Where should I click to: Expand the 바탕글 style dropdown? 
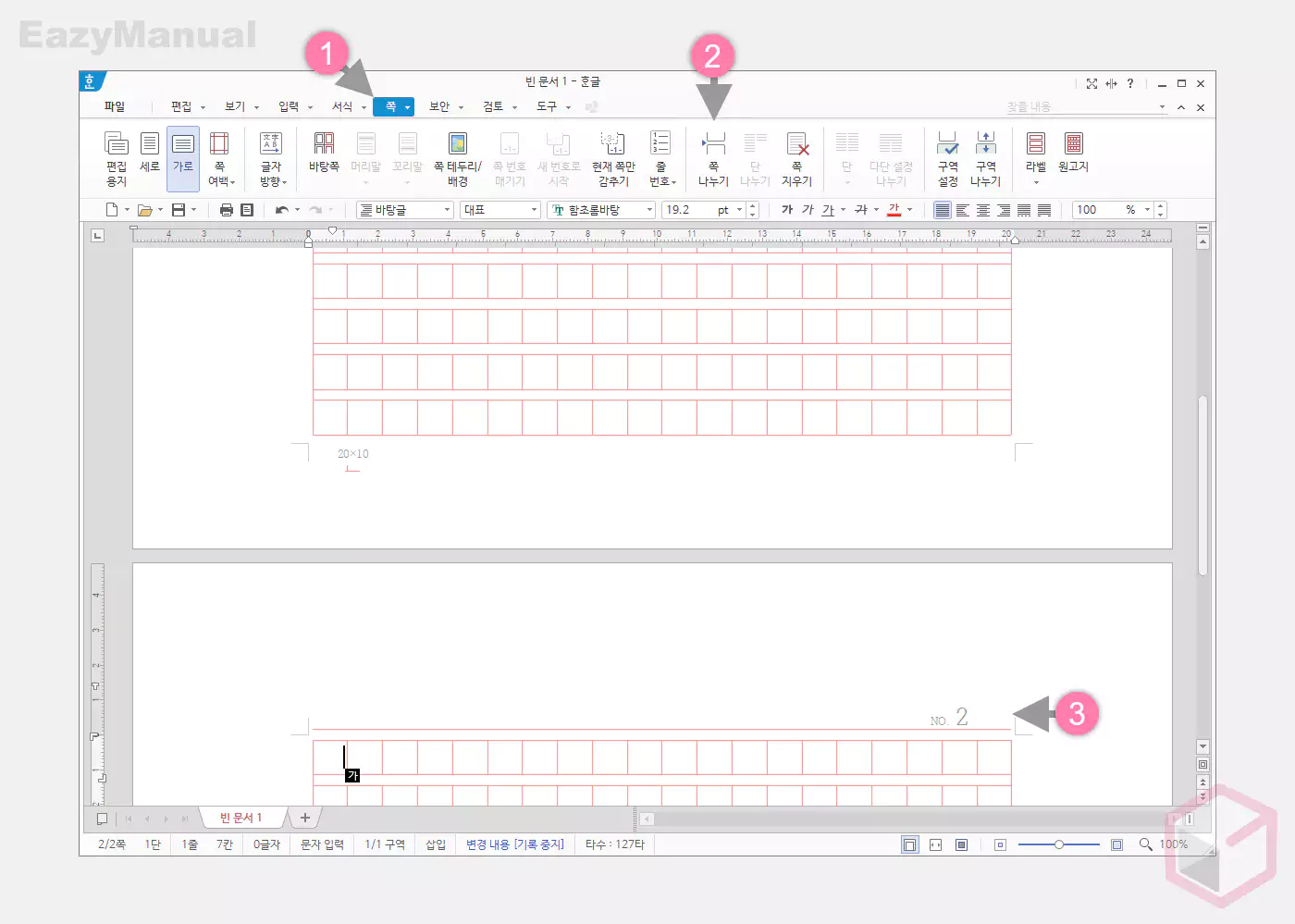point(447,210)
